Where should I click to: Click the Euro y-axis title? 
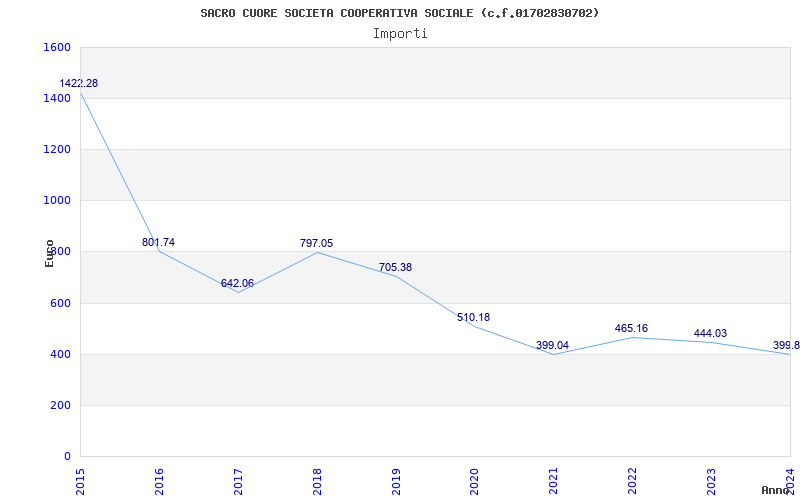tap(49, 253)
